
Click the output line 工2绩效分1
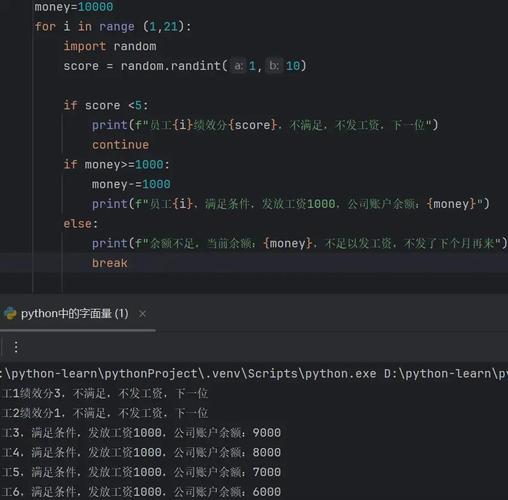point(104,413)
